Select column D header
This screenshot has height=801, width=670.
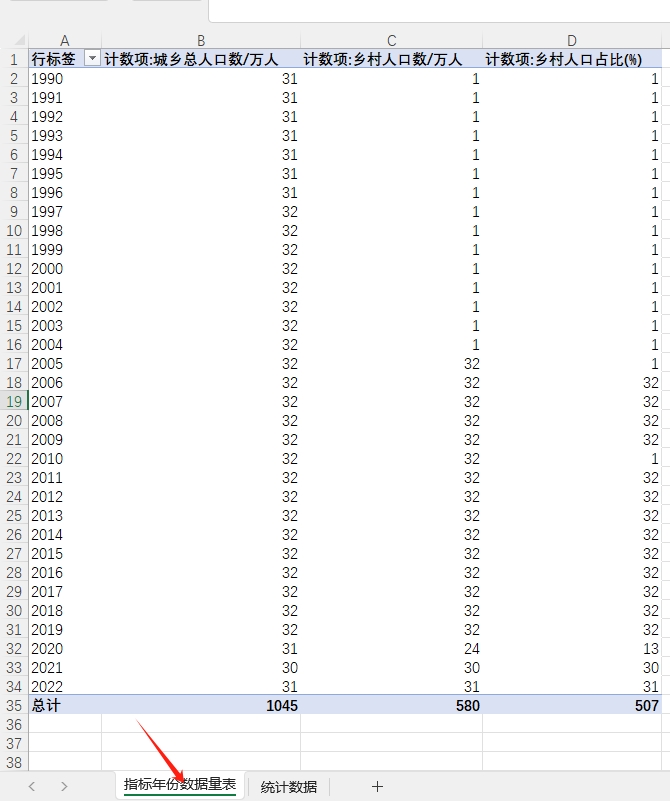tap(572, 40)
